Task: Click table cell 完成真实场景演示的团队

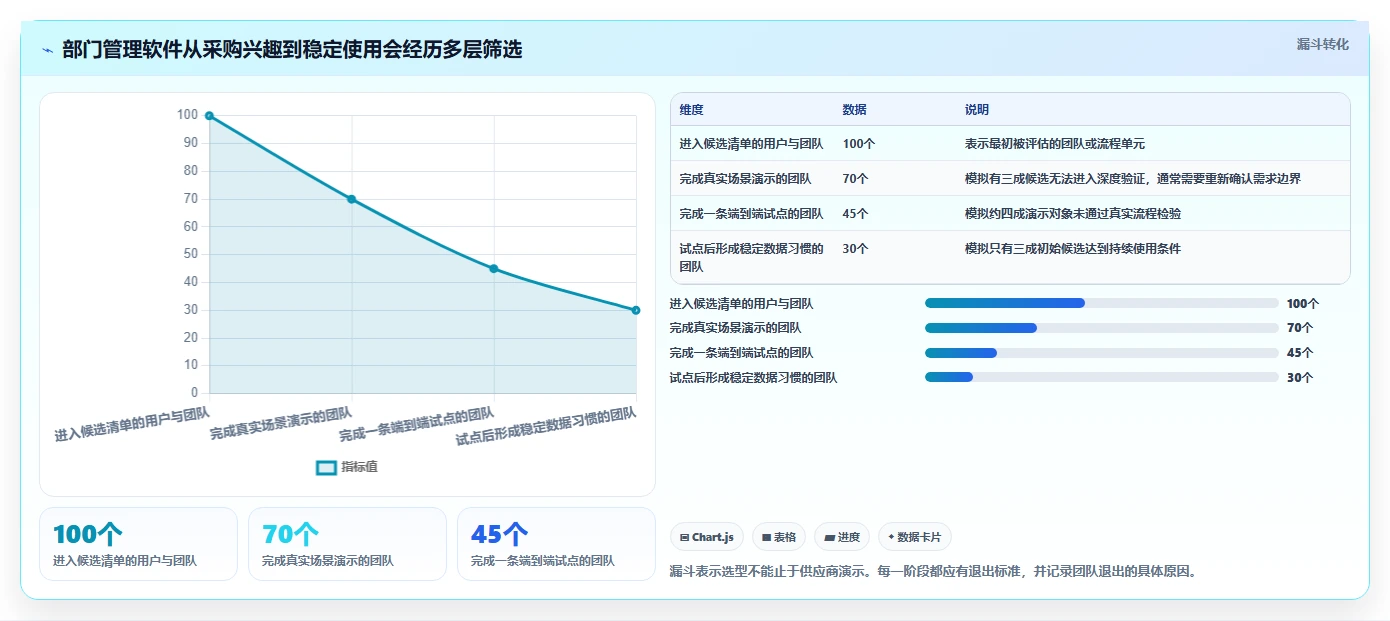Action: 745,179
